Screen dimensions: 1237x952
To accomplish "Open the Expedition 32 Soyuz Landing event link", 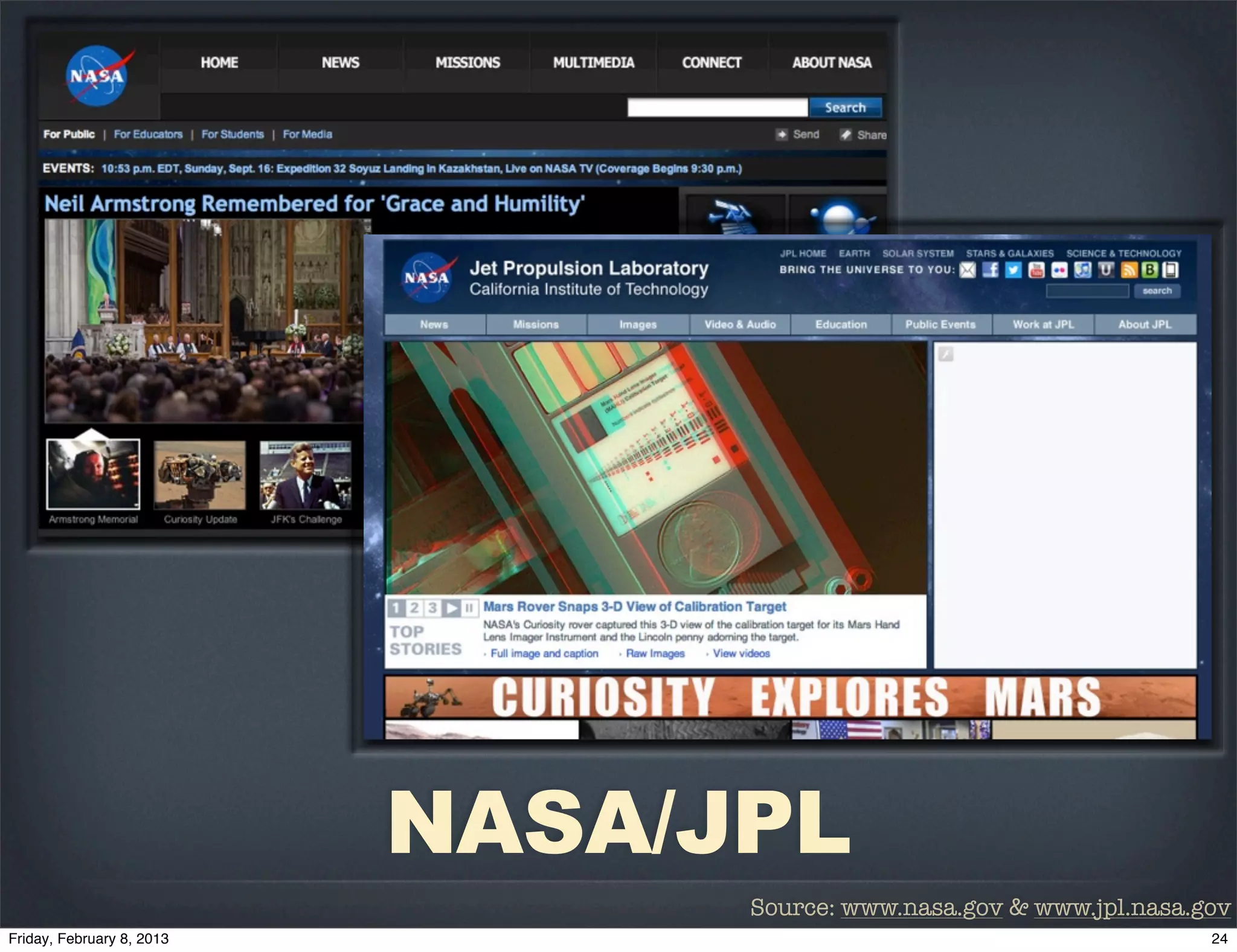I will click(422, 169).
